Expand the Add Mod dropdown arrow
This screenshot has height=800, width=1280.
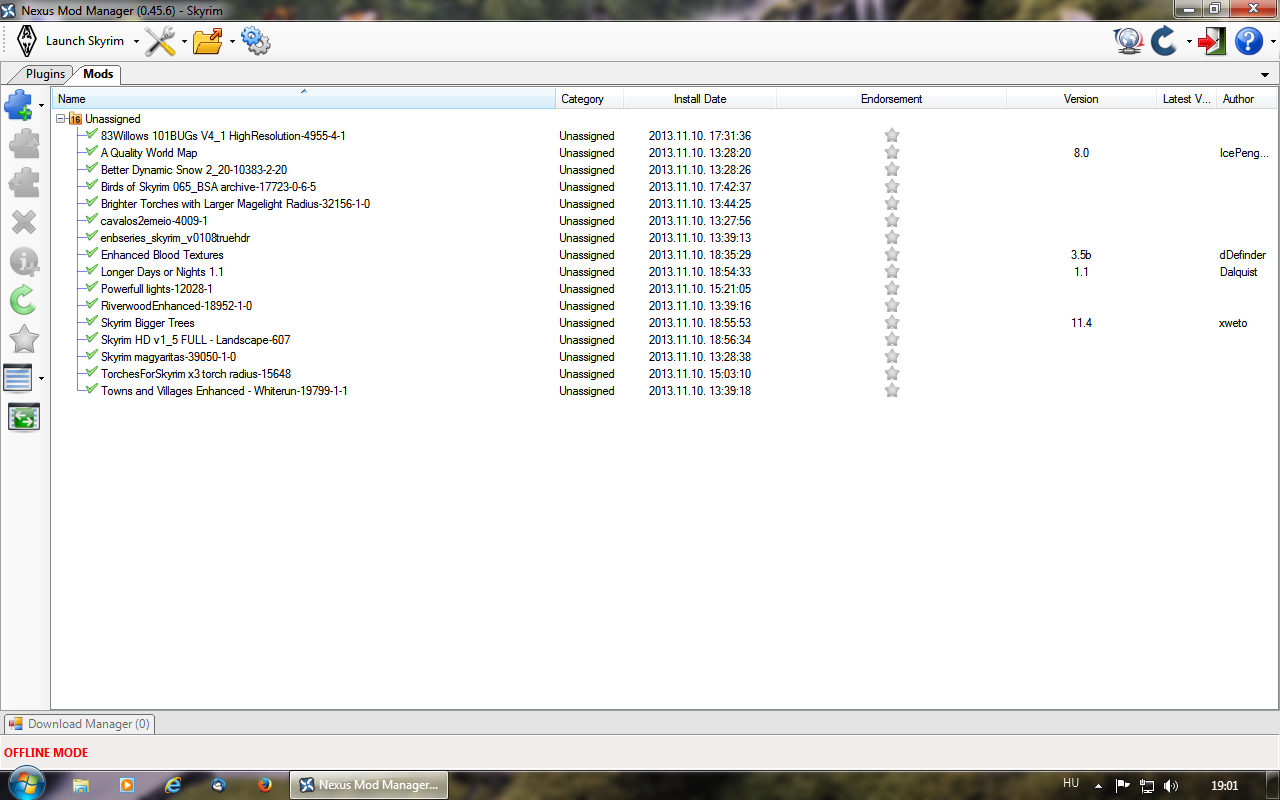42,104
